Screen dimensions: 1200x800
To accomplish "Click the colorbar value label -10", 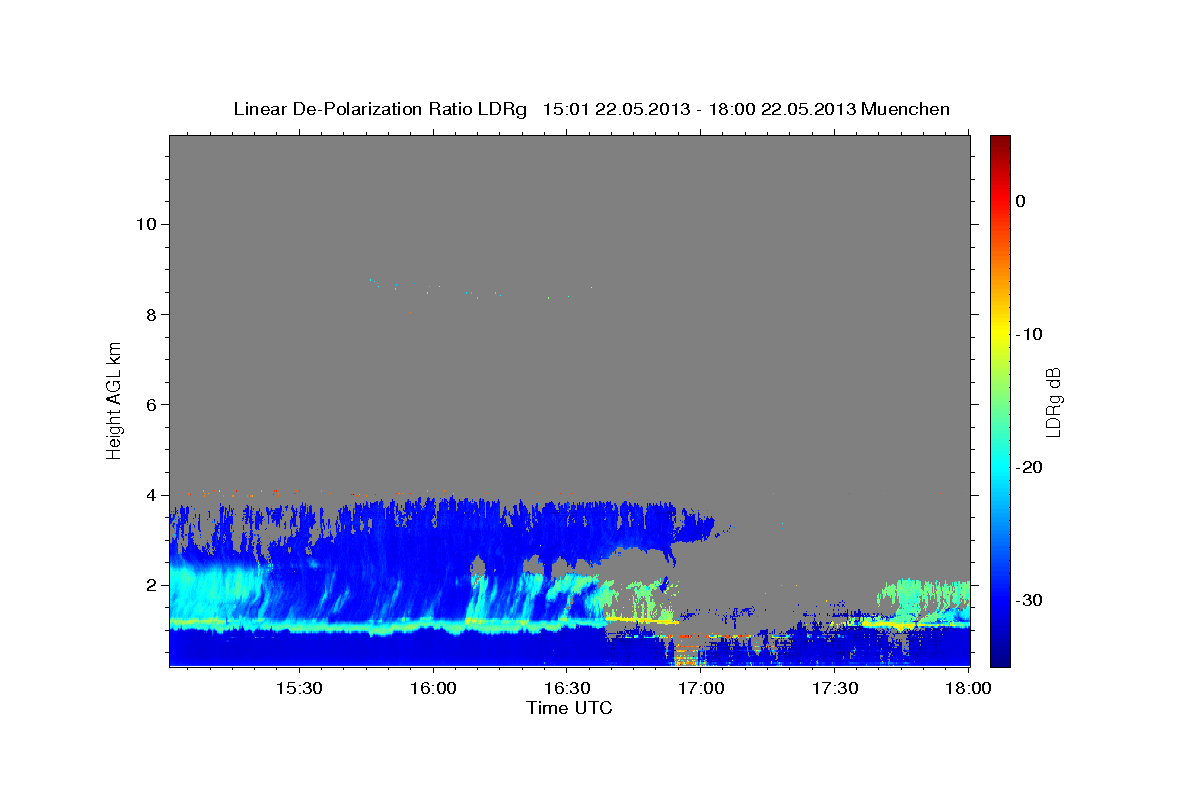I will click(x=1027, y=334).
